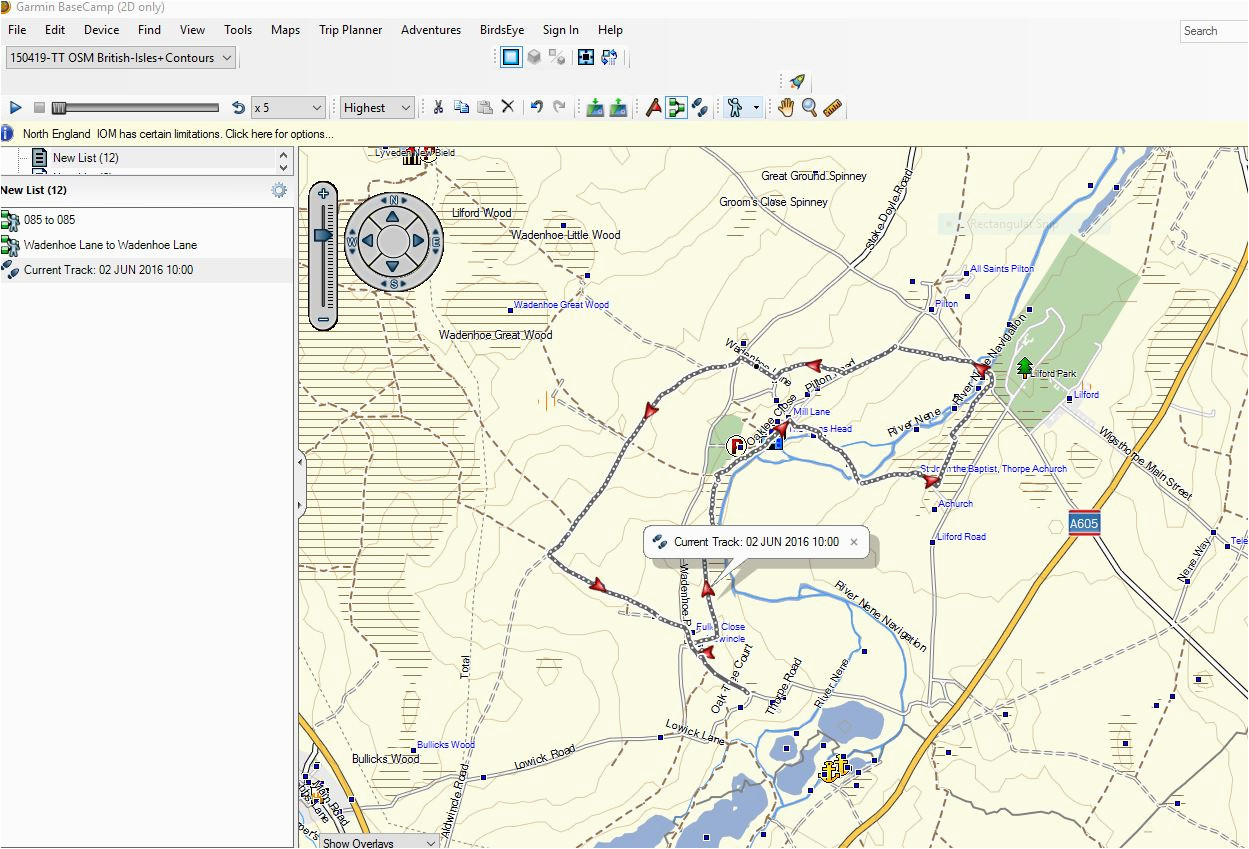Select the Zoom magnifier tool
1249x849 pixels.
pos(809,107)
